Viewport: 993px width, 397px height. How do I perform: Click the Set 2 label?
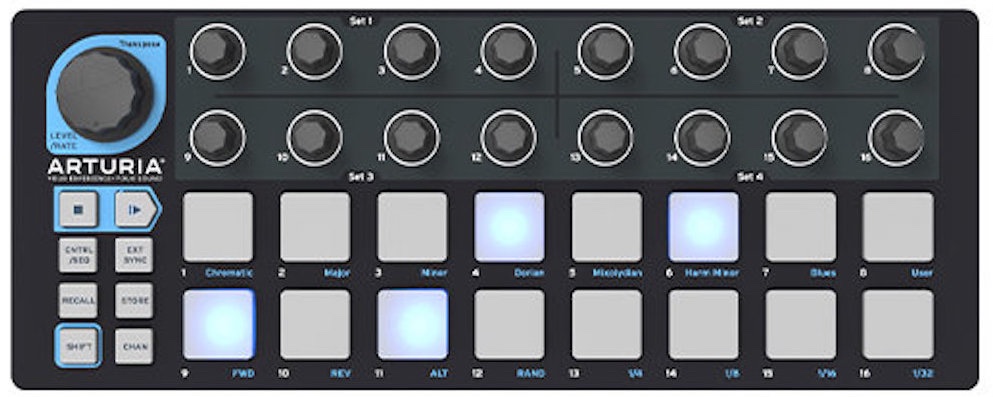(749, 21)
